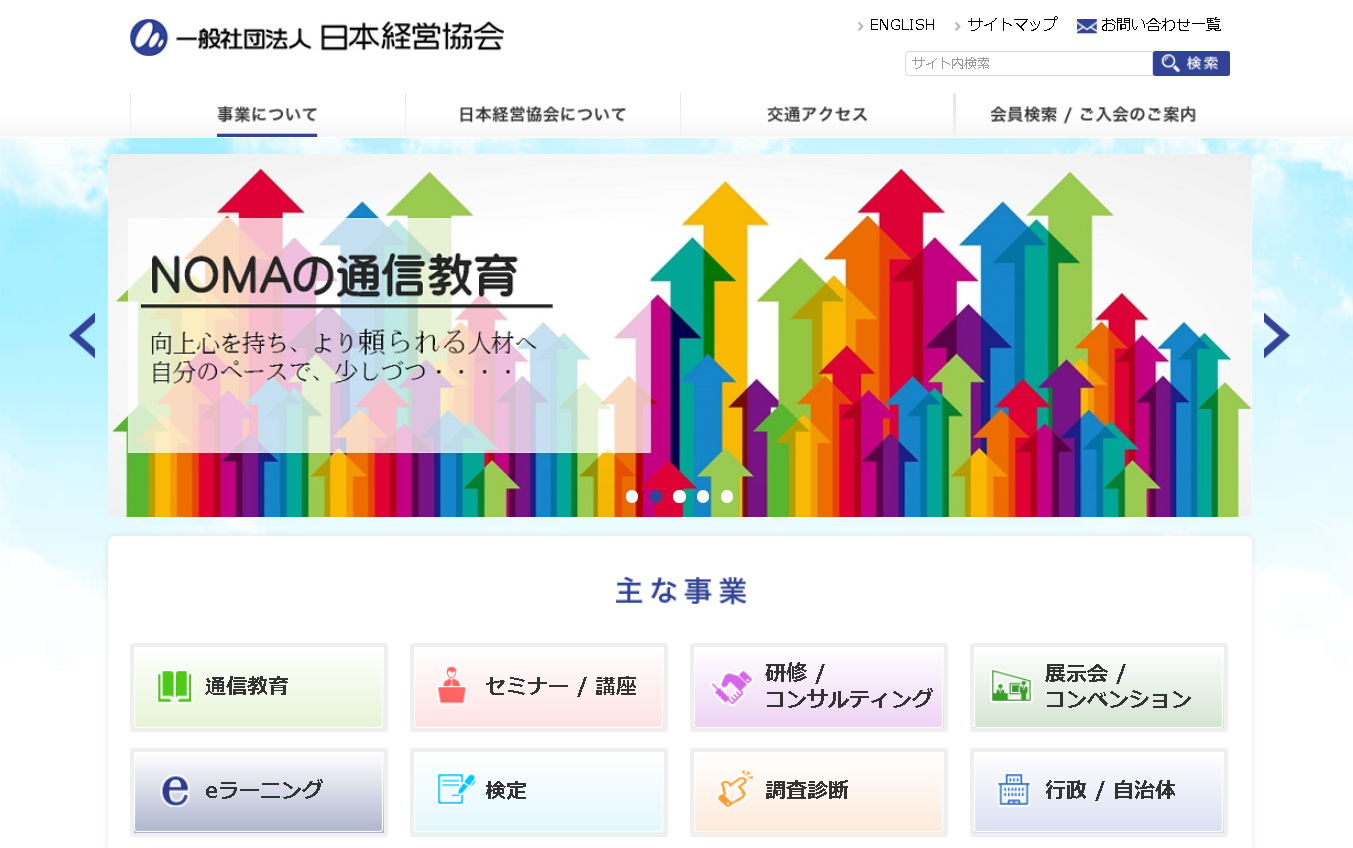Click the exhibition icon for 展示会
Viewport: 1353px width, 848px height.
pyautogui.click(x=1010, y=686)
